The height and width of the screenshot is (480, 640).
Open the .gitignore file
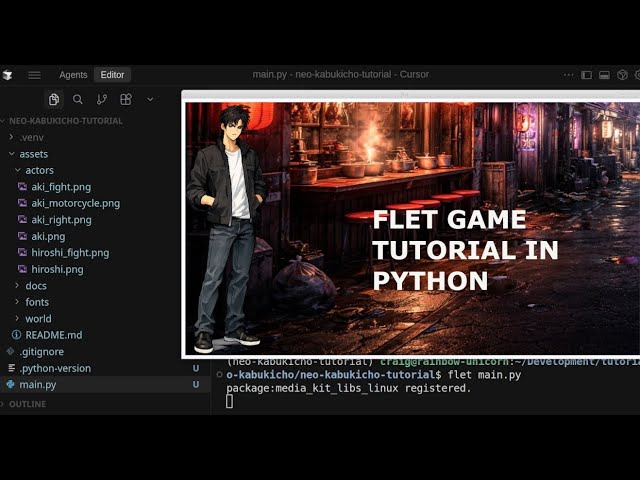42,352
